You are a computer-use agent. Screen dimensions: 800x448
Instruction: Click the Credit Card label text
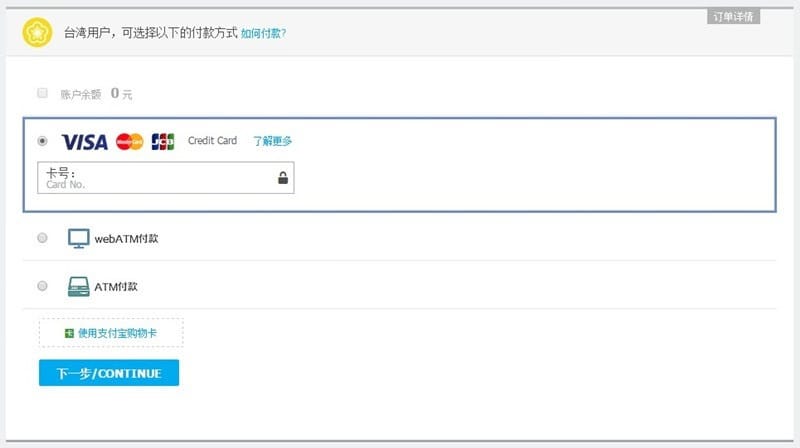click(x=212, y=141)
